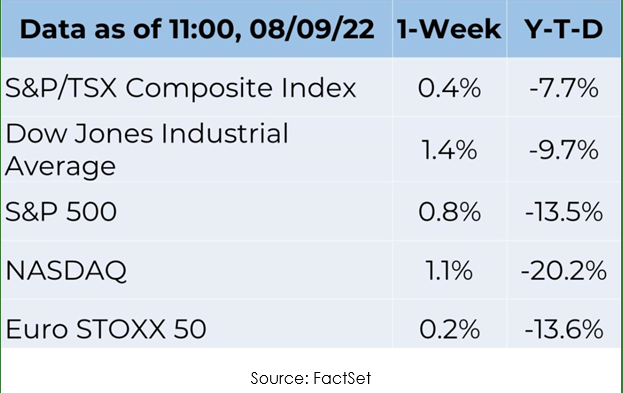Select the NASDAQ -20.2% year-to-date cell
The image size is (623, 393).
(564, 271)
